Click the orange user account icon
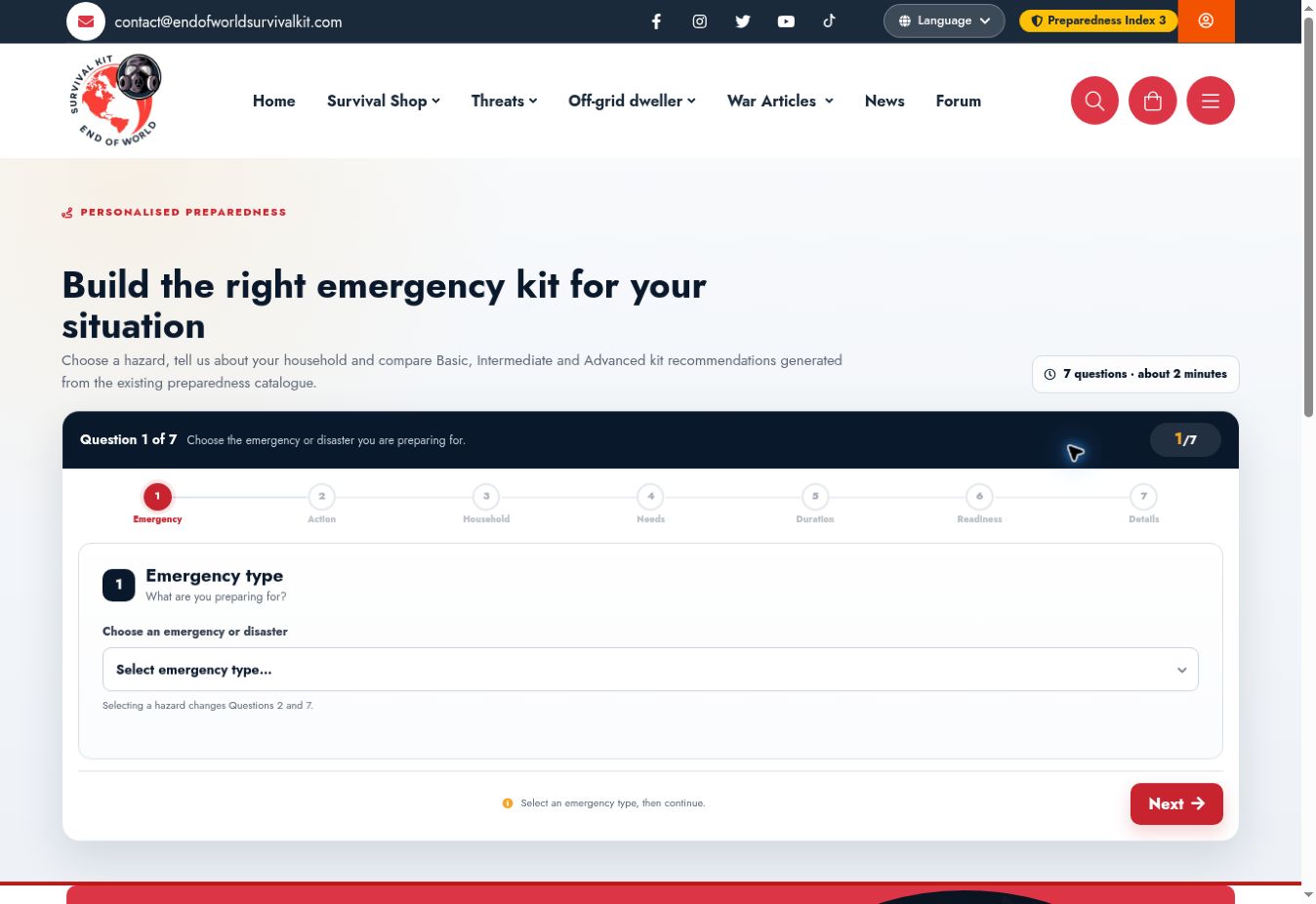The image size is (1316, 904). point(1207,21)
